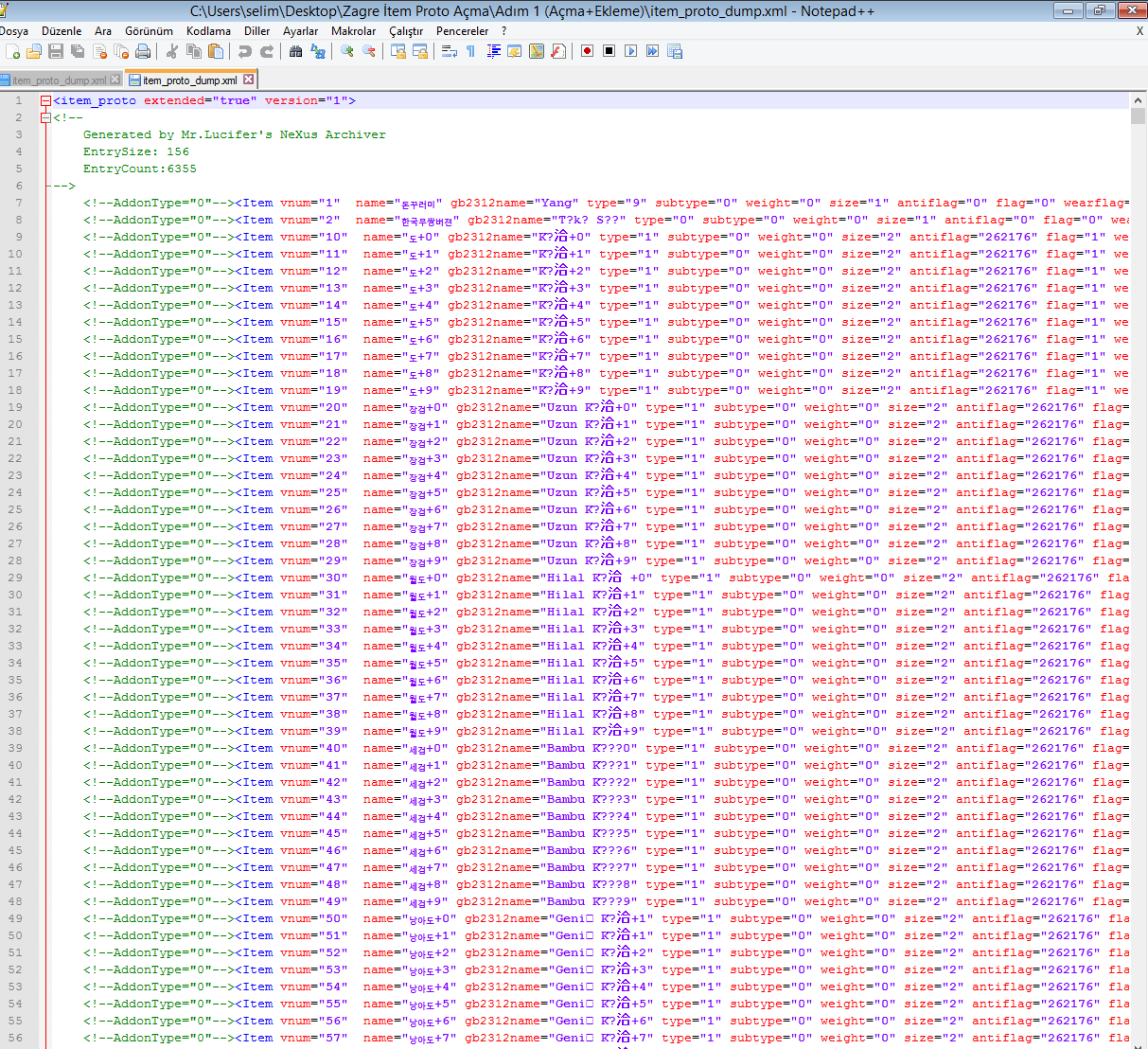This screenshot has width=1148, height=1049.
Task: Open the Pencereler menu
Action: (463, 31)
